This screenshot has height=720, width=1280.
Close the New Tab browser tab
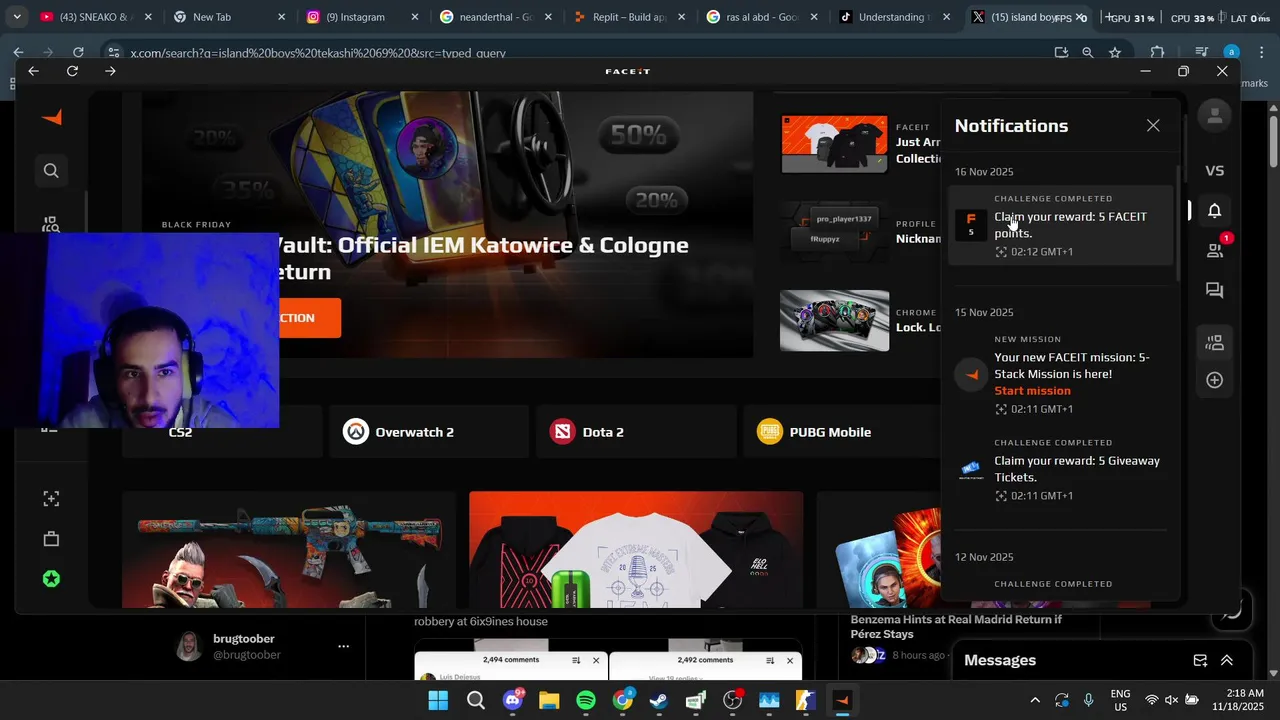pyautogui.click(x=281, y=17)
